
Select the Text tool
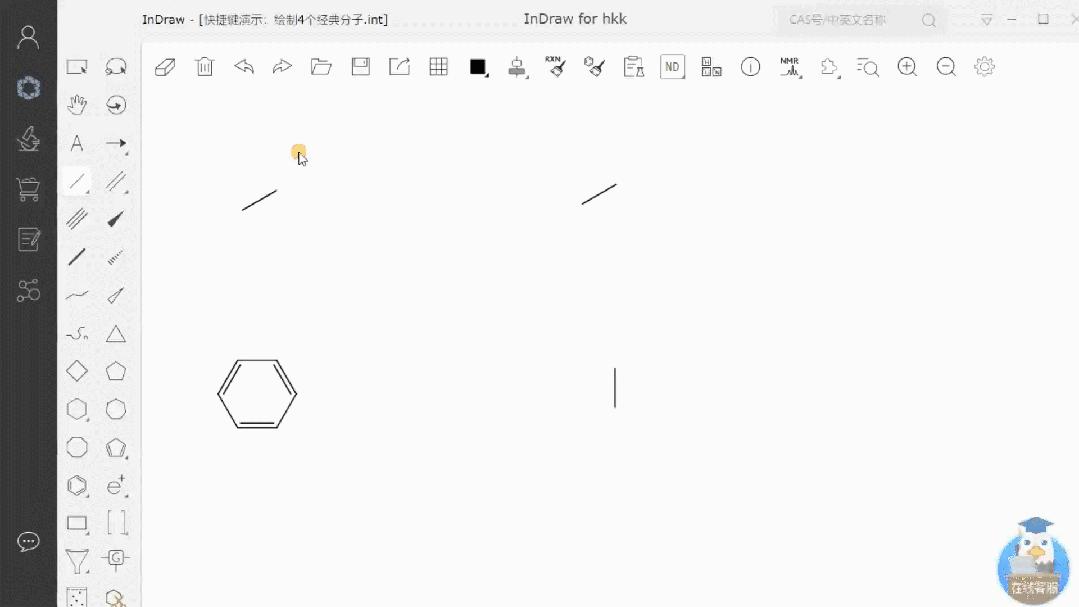coord(77,143)
